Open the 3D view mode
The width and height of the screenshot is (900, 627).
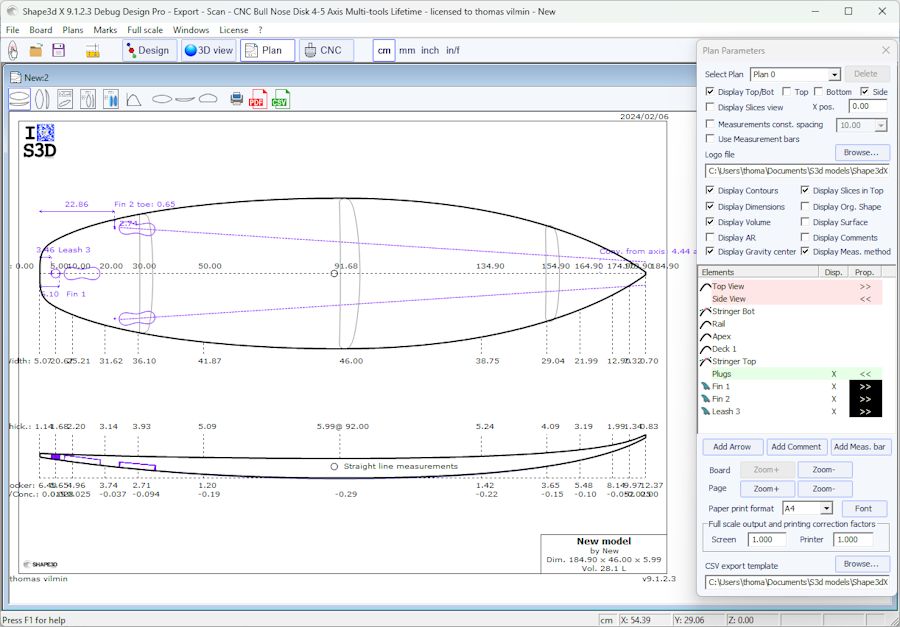click(209, 51)
